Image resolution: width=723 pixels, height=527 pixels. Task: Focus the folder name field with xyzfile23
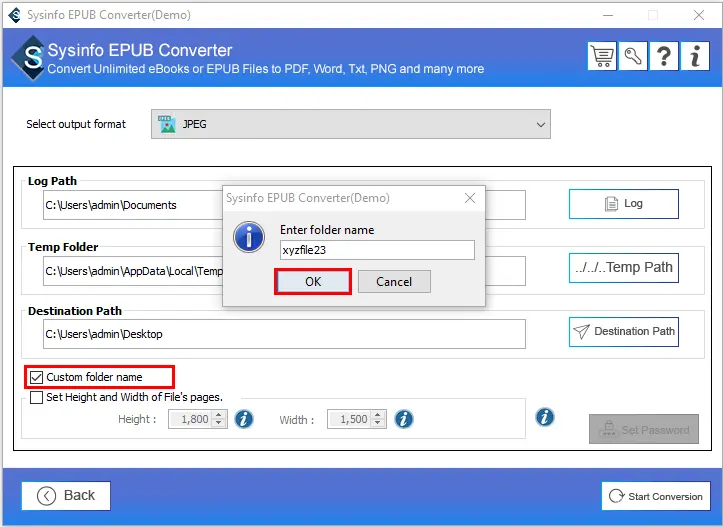377,250
